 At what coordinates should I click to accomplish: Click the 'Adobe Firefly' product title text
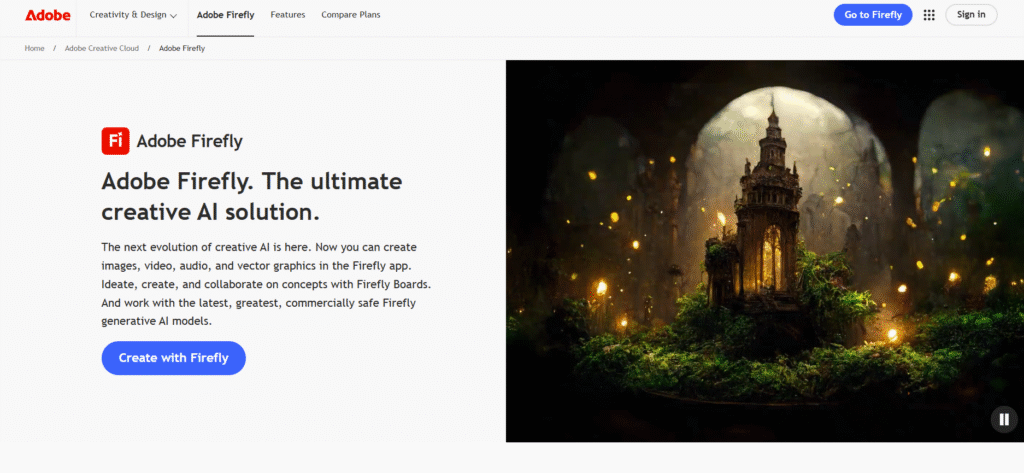189,141
